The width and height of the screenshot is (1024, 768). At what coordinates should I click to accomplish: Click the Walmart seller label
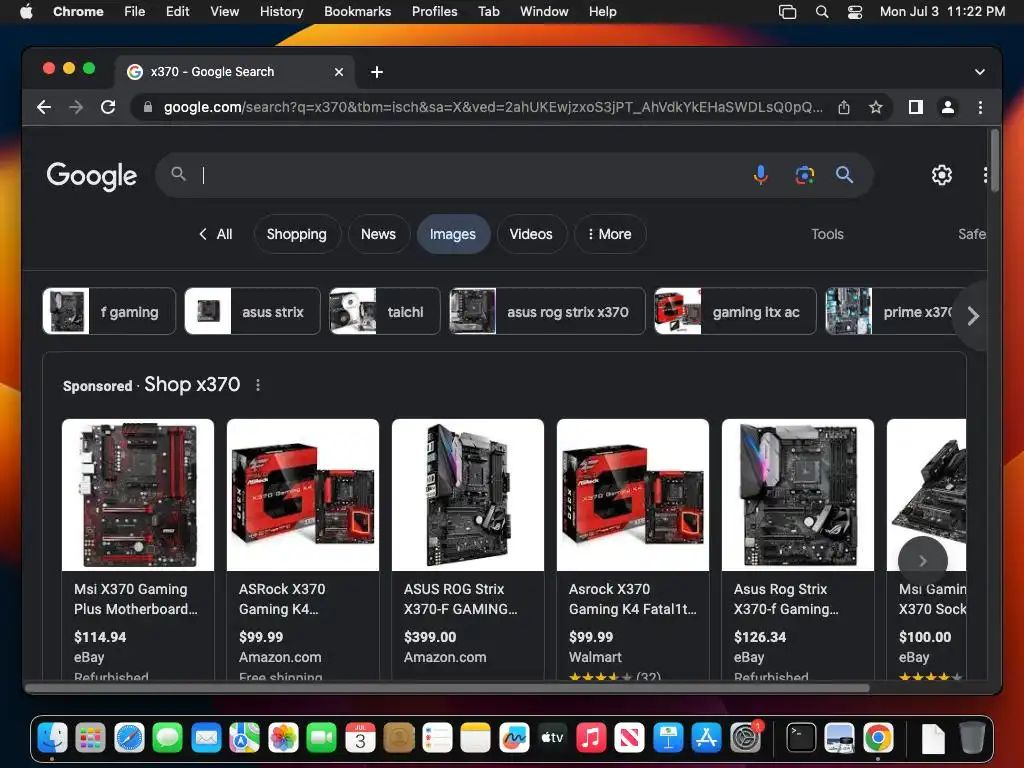pos(595,657)
